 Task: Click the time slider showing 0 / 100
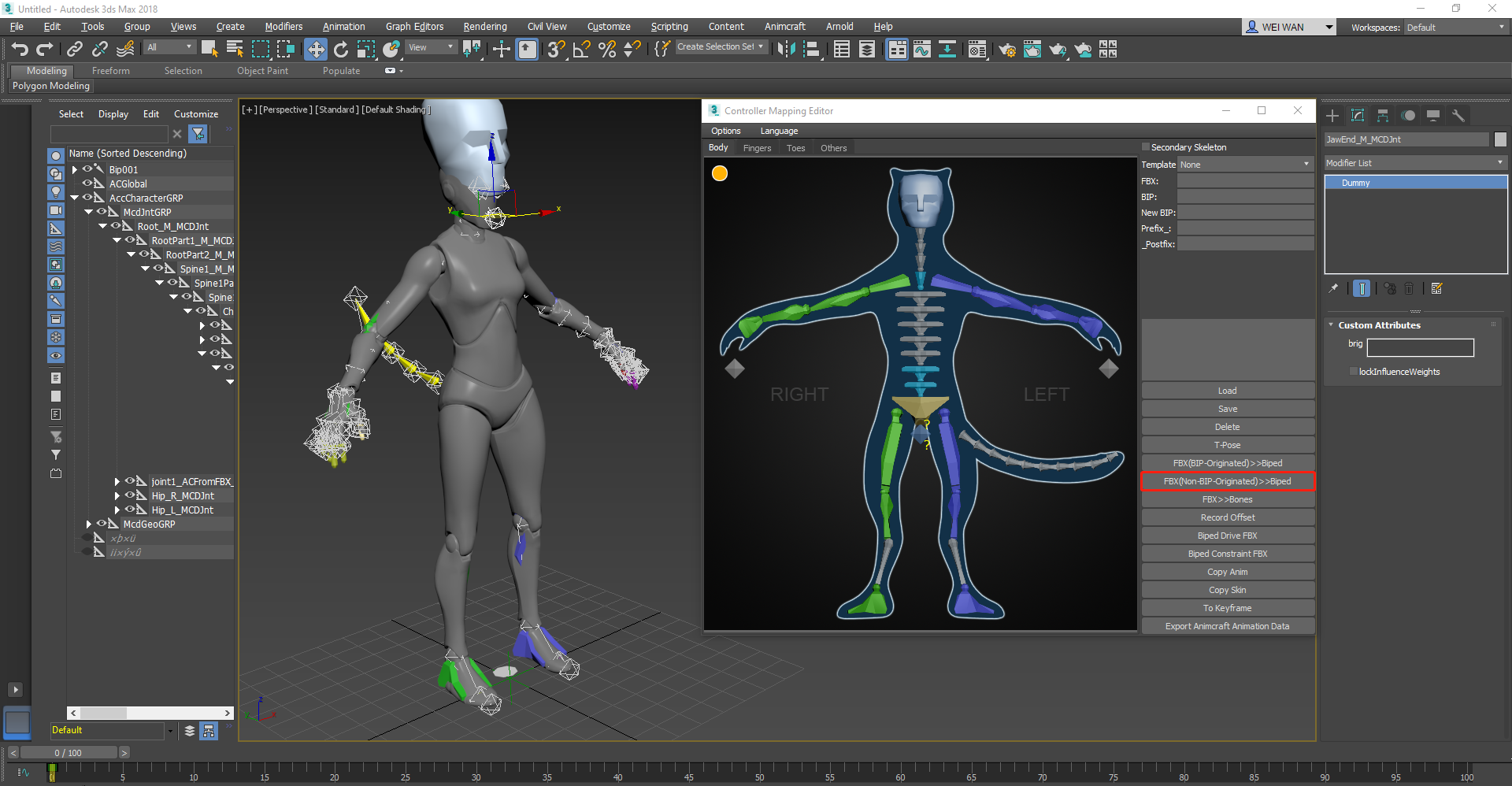point(69,753)
